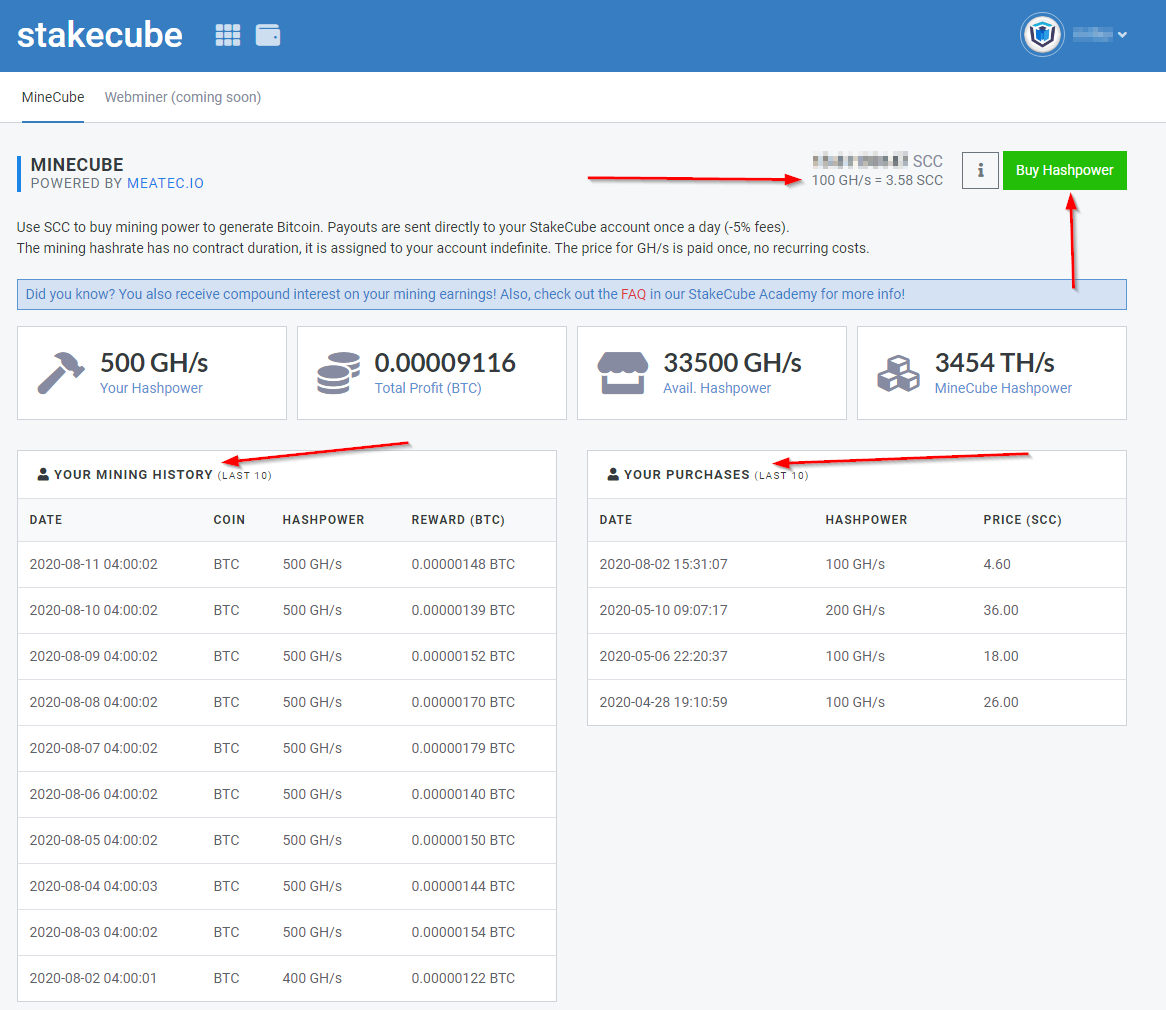Click the stakecube logo

(100, 35)
